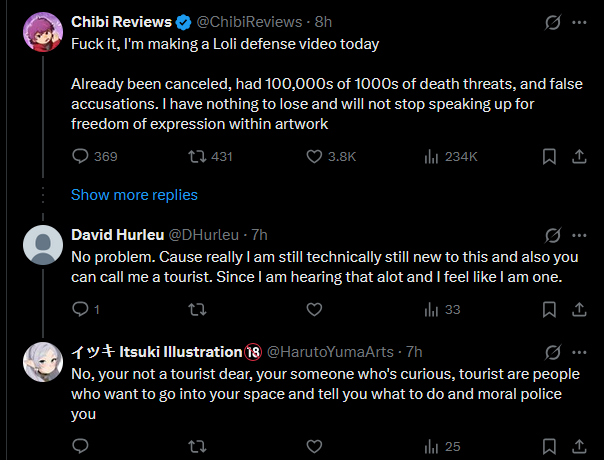This screenshot has width=604, height=460.
Task: Reply to David Hurleu's tweet
Action: 81,309
